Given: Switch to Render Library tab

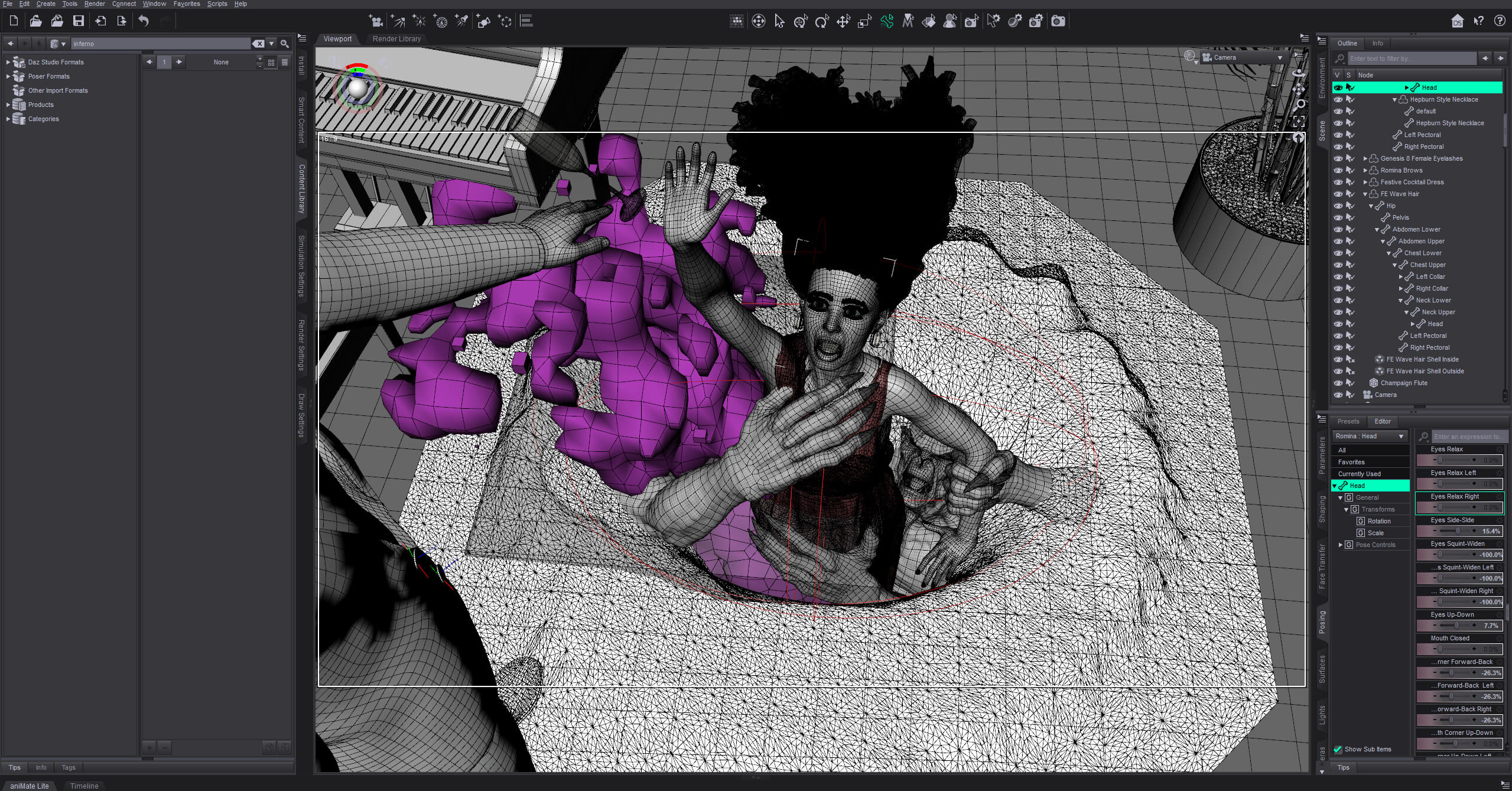Looking at the screenshot, I should (396, 39).
